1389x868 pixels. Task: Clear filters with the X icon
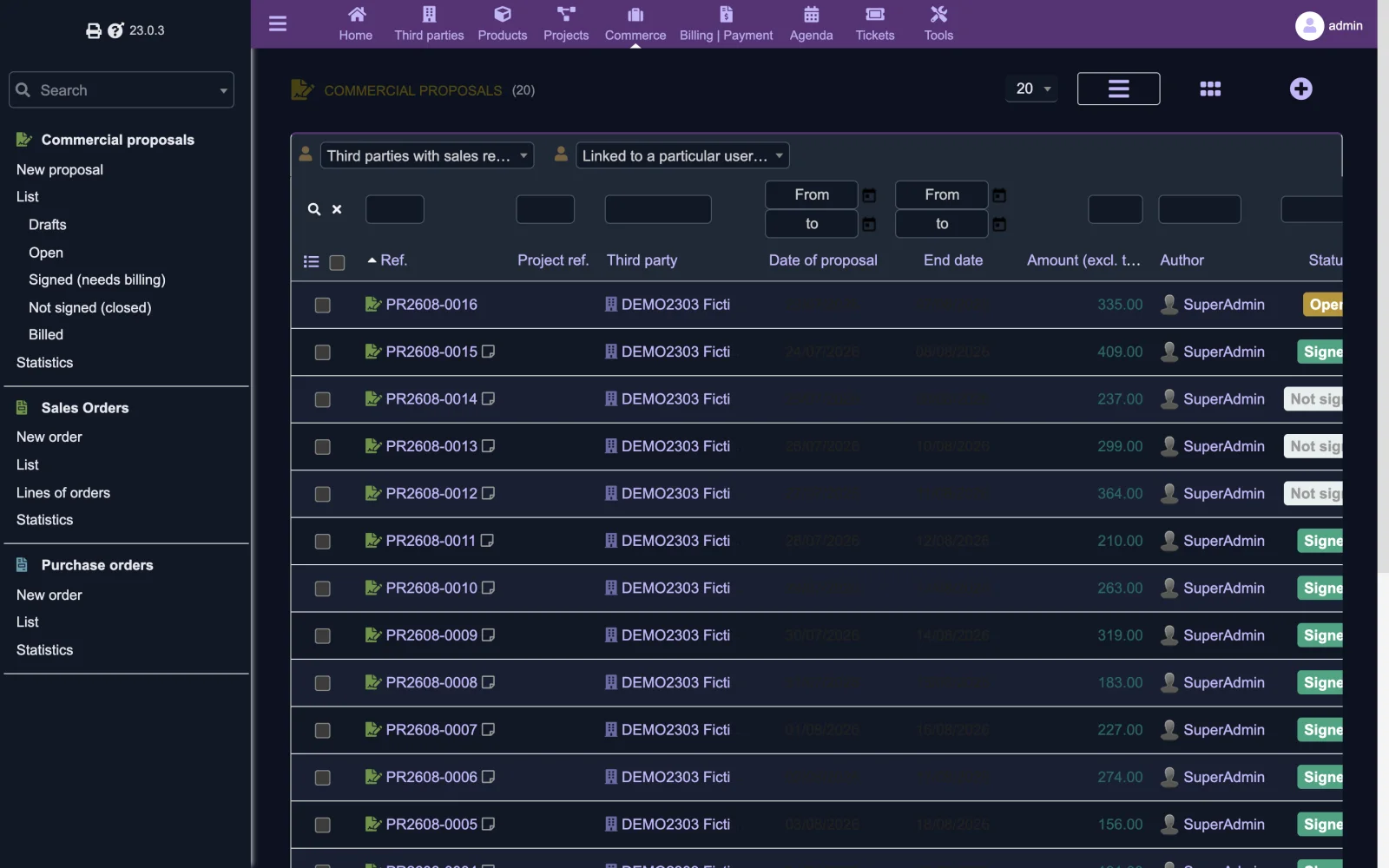(x=337, y=209)
